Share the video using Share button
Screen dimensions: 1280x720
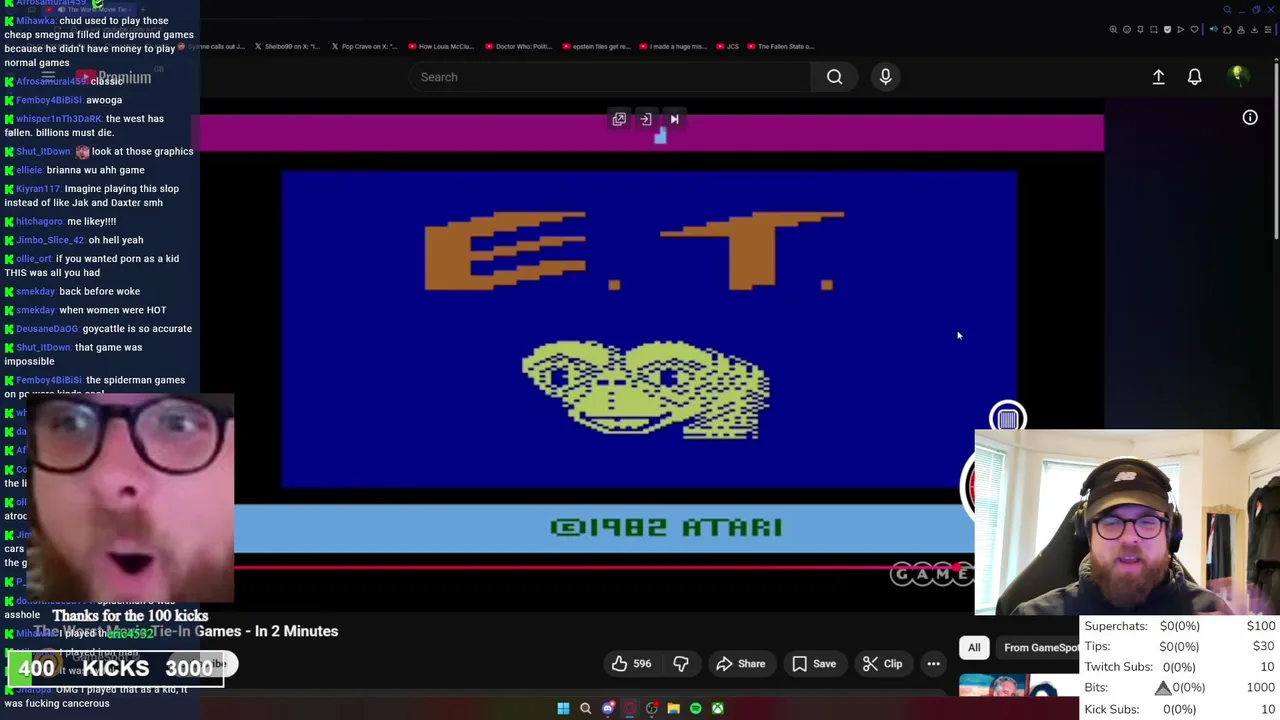pos(740,664)
